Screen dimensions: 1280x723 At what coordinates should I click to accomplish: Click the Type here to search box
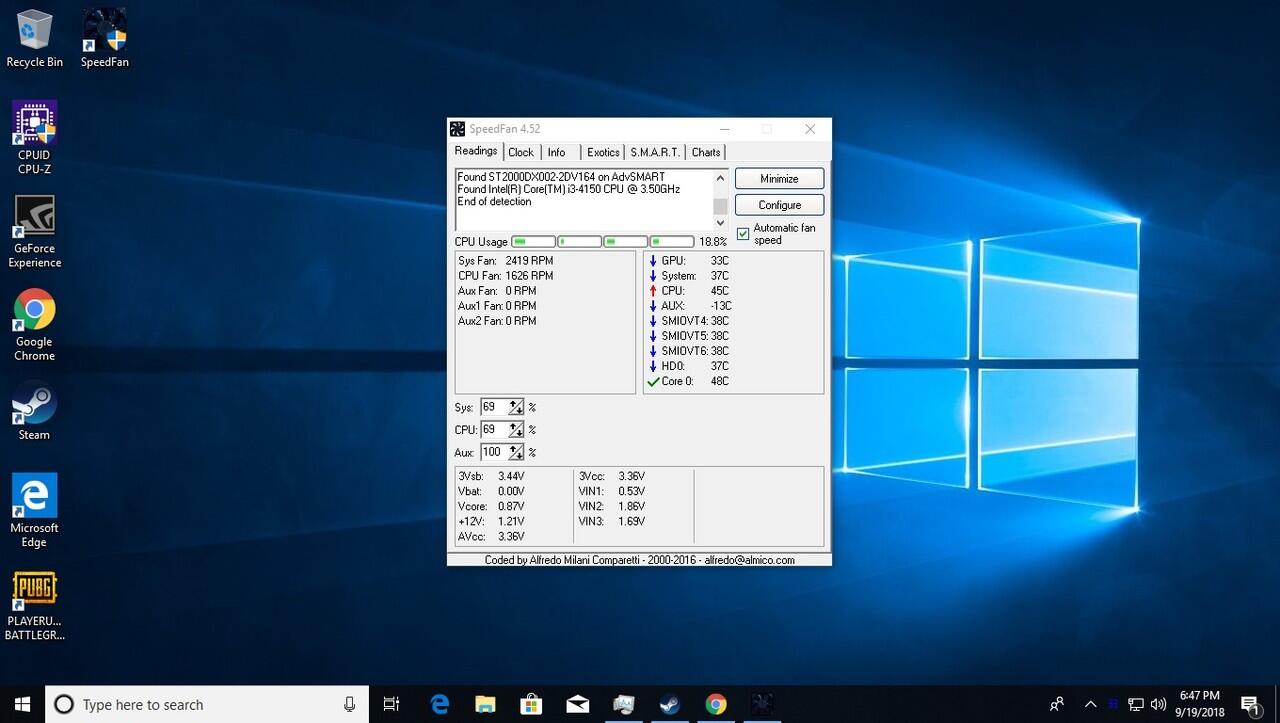[x=207, y=704]
